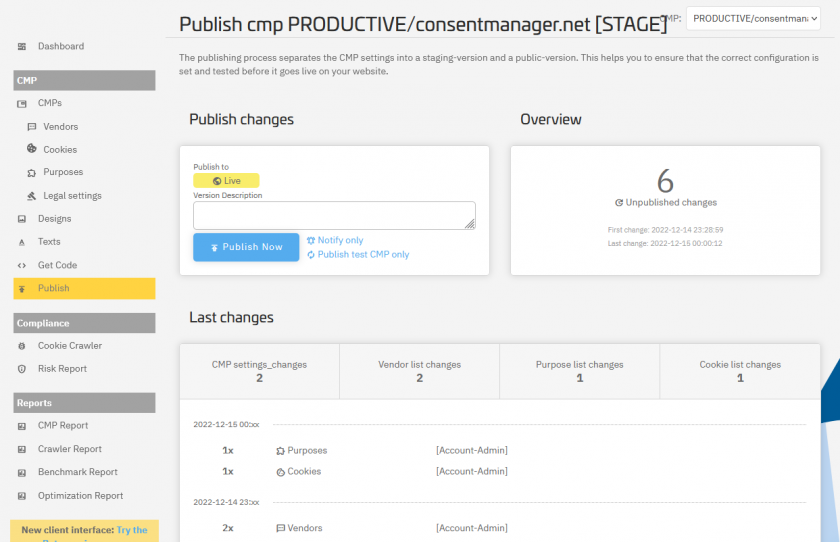Click the Legal settings gavel icon
The height and width of the screenshot is (542, 840).
coord(32,196)
